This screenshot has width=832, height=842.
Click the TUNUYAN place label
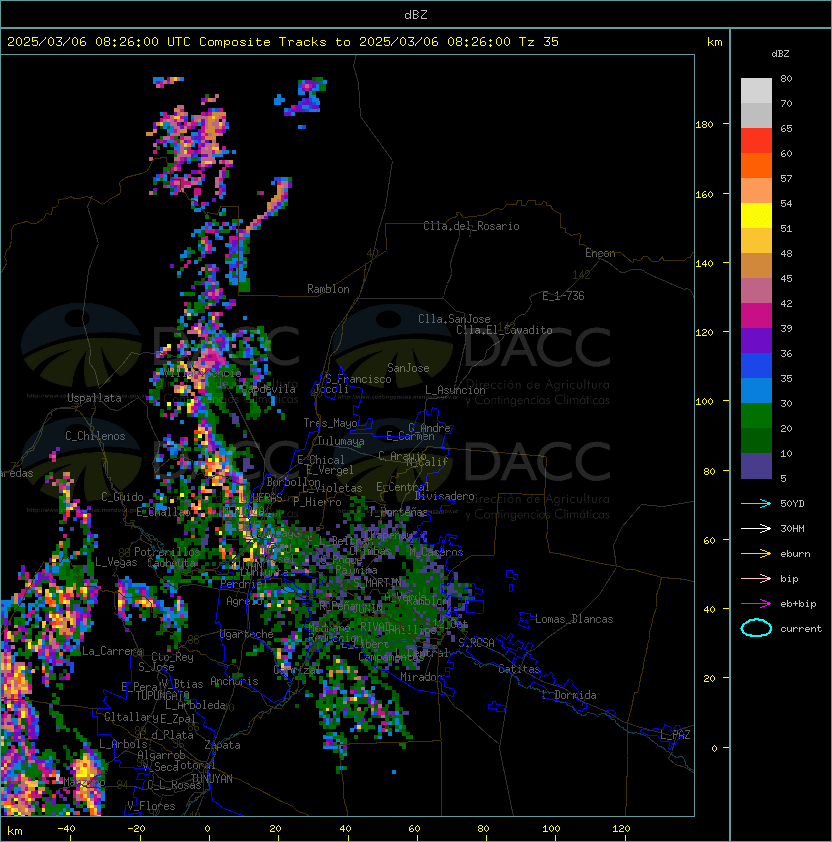212,779
